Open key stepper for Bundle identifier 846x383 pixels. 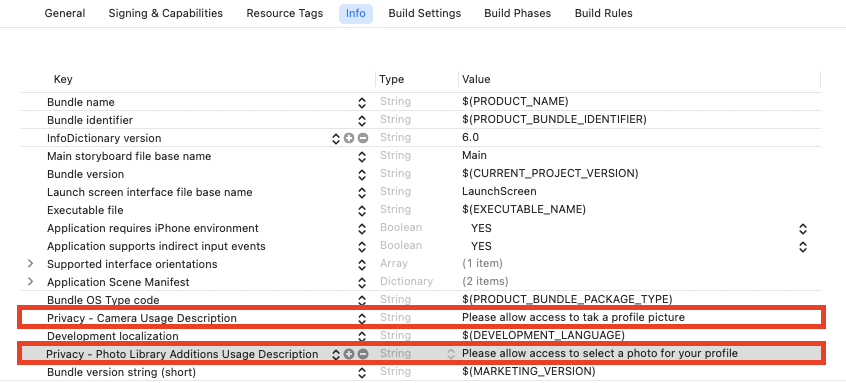(362, 120)
